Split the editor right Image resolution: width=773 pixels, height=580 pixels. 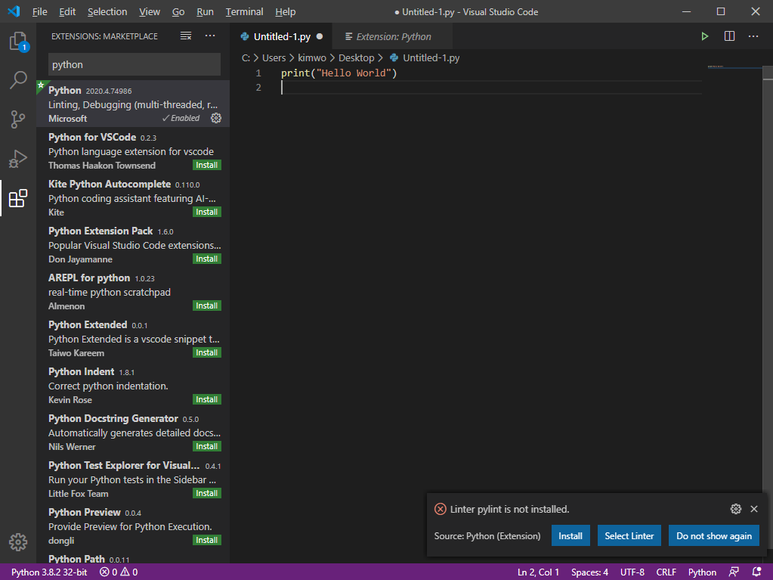click(729, 36)
